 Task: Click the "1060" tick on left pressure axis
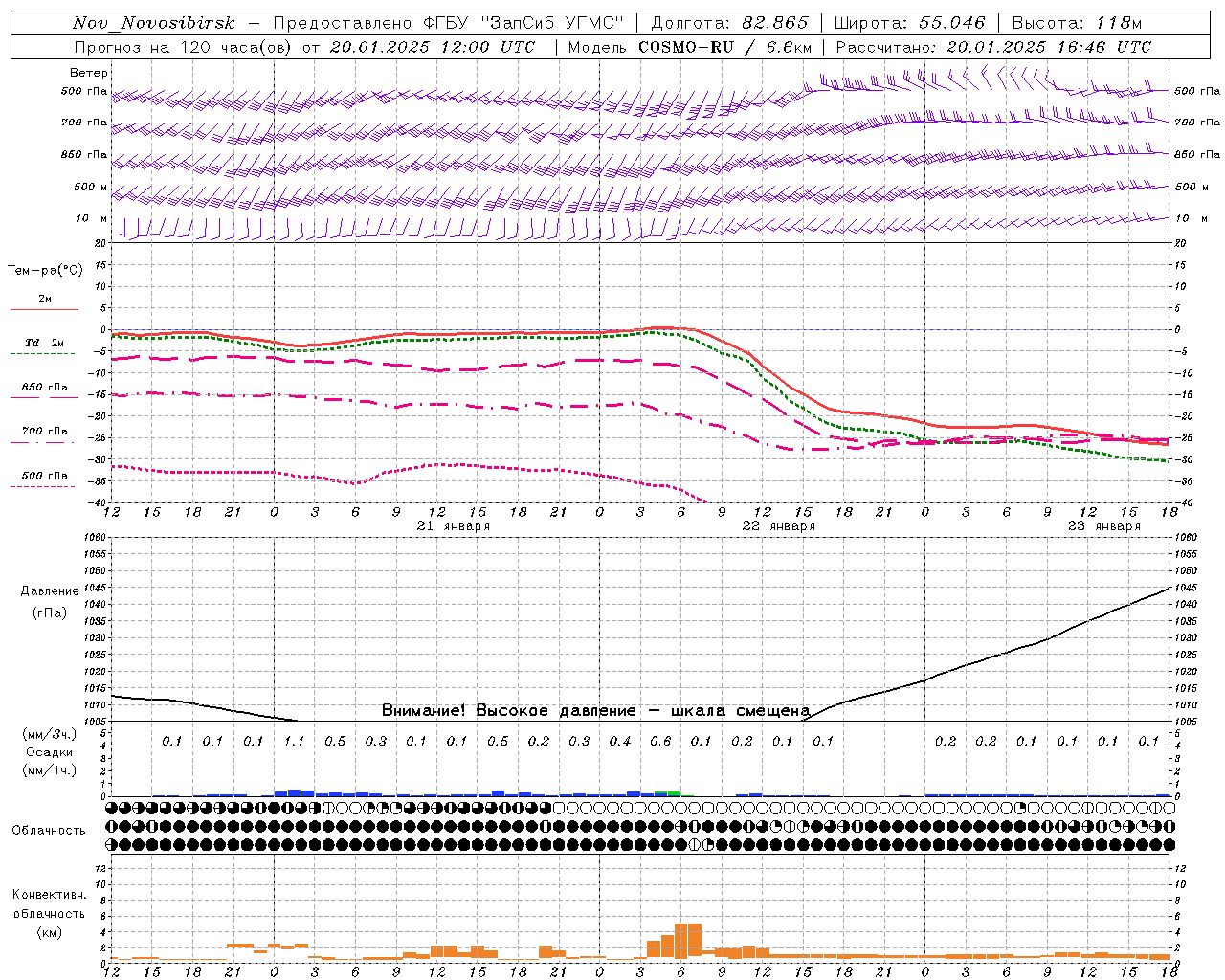click(95, 537)
